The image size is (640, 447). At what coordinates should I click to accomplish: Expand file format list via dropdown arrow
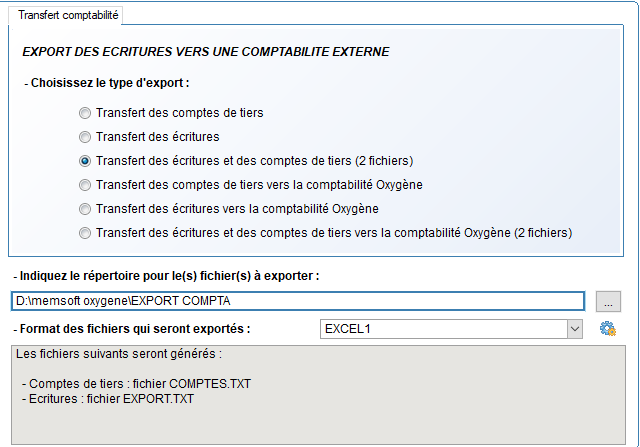(575, 329)
